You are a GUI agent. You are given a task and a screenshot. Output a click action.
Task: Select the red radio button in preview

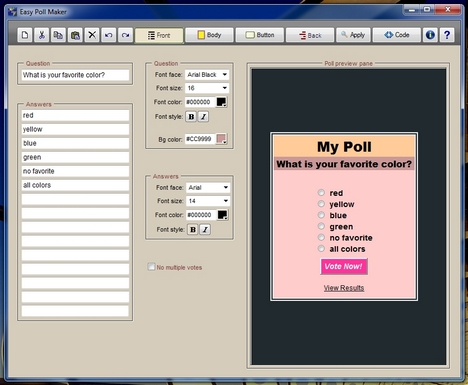(321, 192)
